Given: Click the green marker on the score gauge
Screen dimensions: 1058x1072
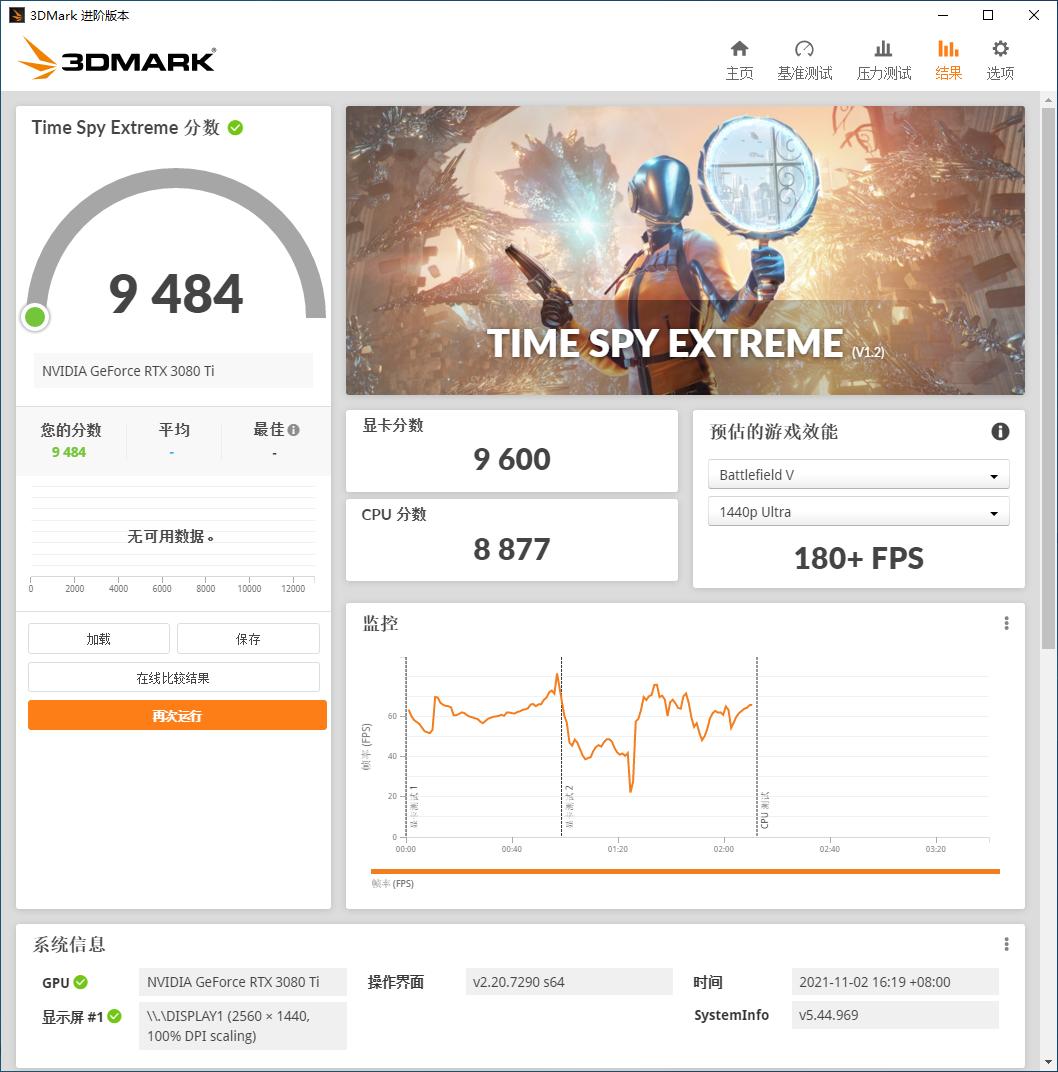Looking at the screenshot, I should click(x=35, y=317).
